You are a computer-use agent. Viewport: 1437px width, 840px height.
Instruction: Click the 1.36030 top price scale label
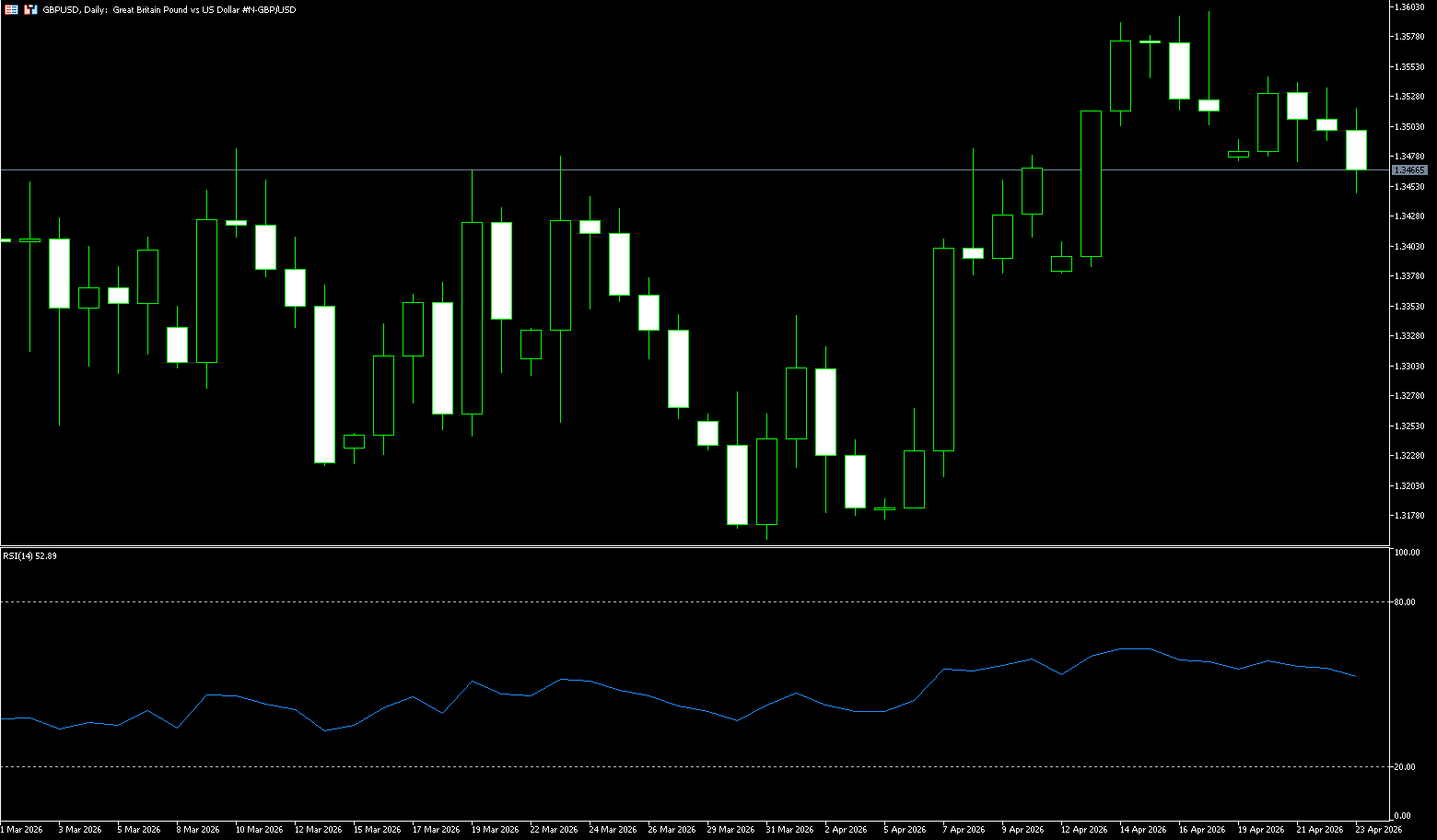point(1410,7)
